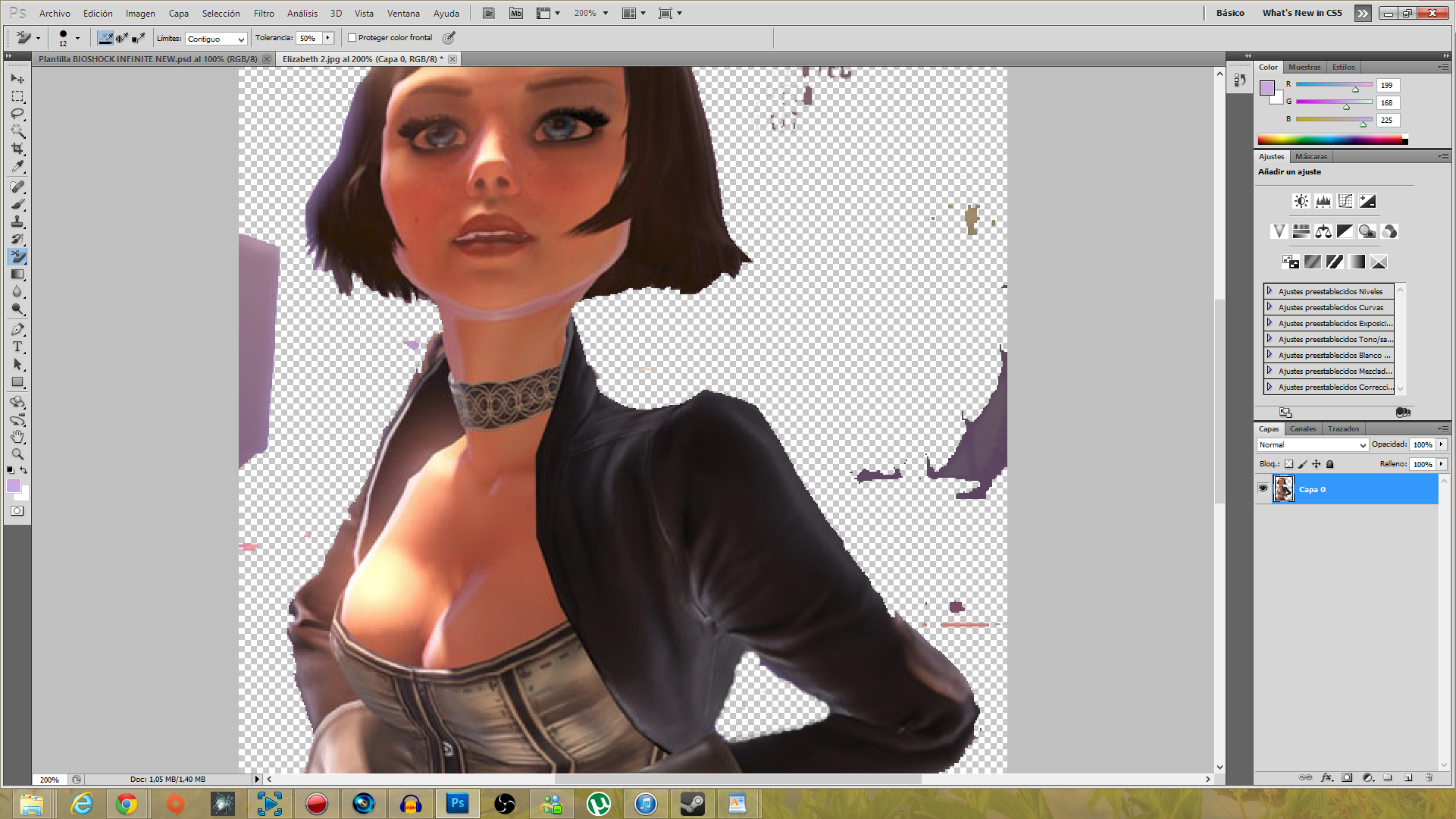Click the R value field

(1387, 85)
